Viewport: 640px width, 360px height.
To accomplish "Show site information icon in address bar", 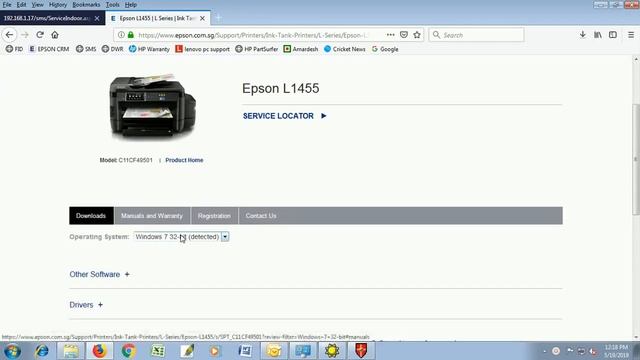I will 121,35.
